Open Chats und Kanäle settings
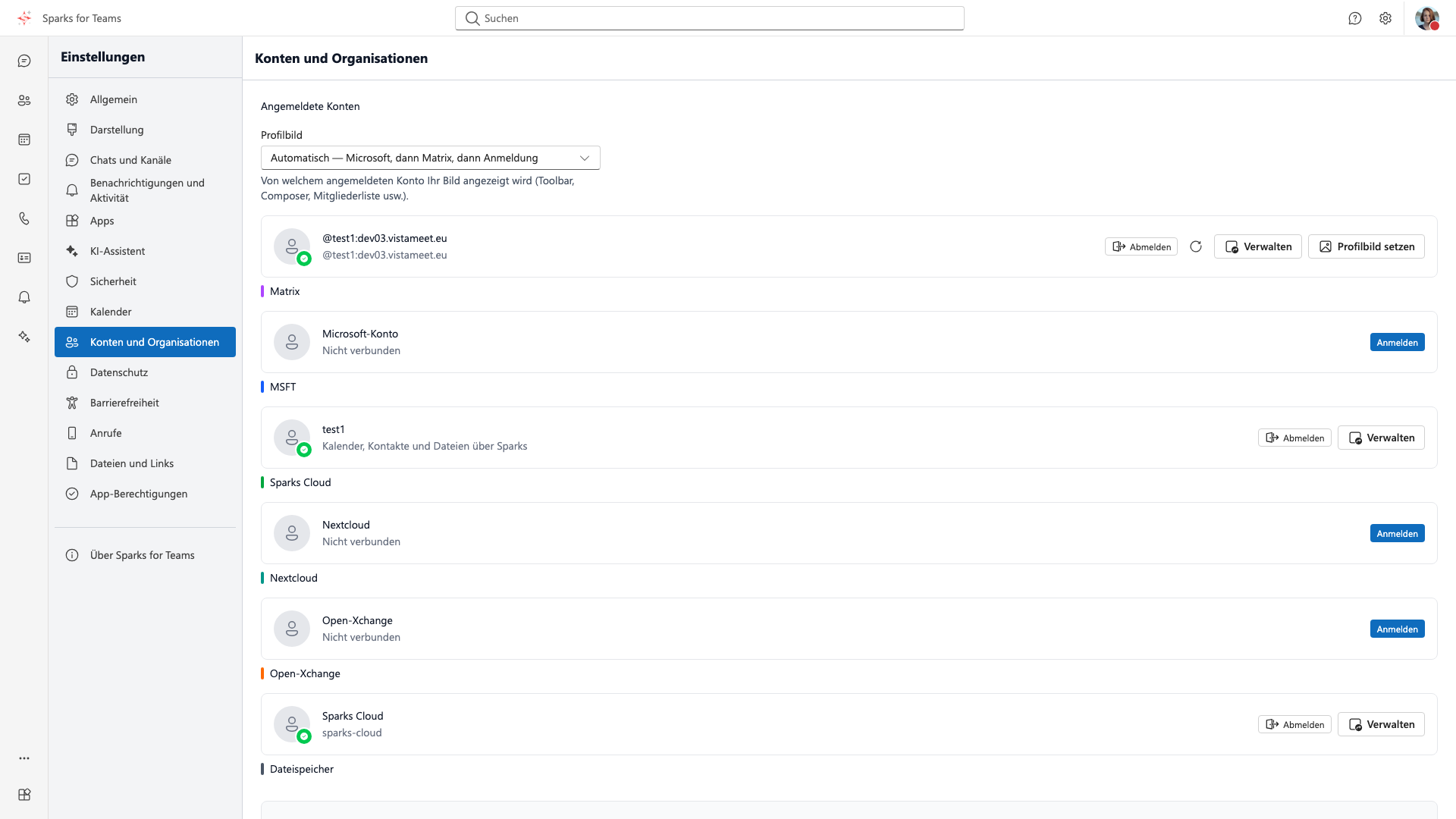The width and height of the screenshot is (1456, 819). 145,160
